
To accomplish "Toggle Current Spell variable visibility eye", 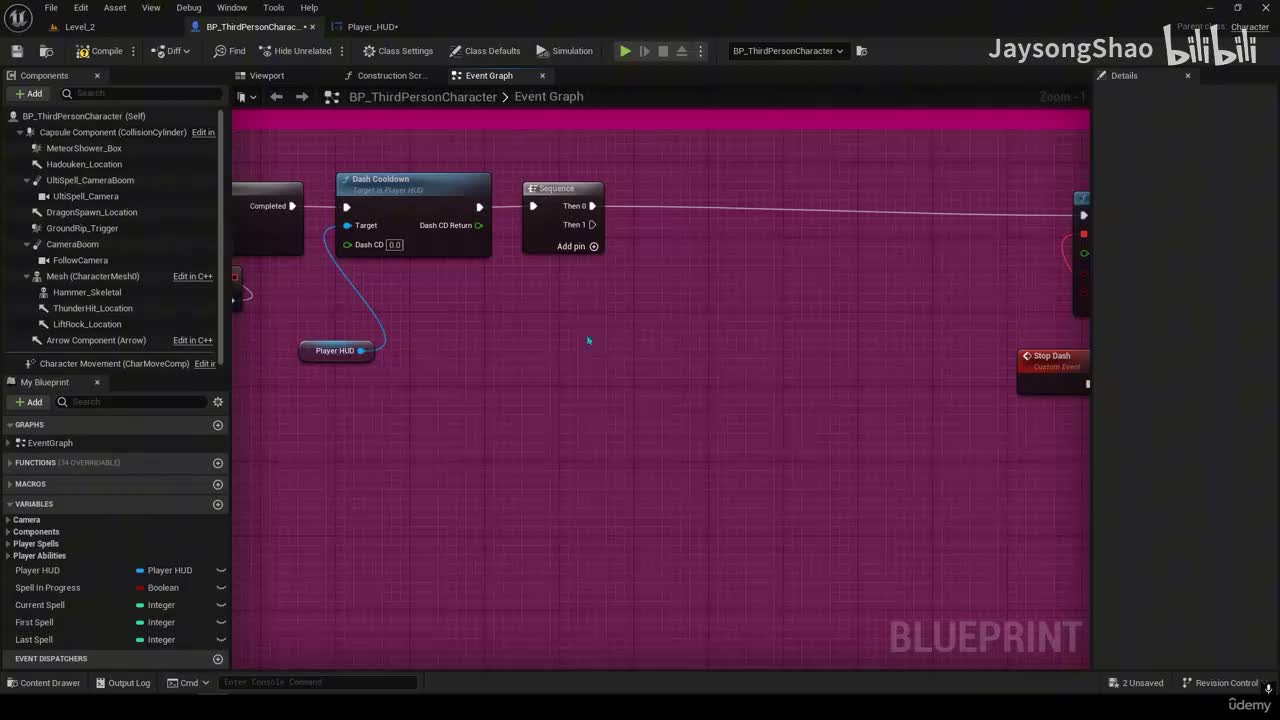I will (221, 605).
